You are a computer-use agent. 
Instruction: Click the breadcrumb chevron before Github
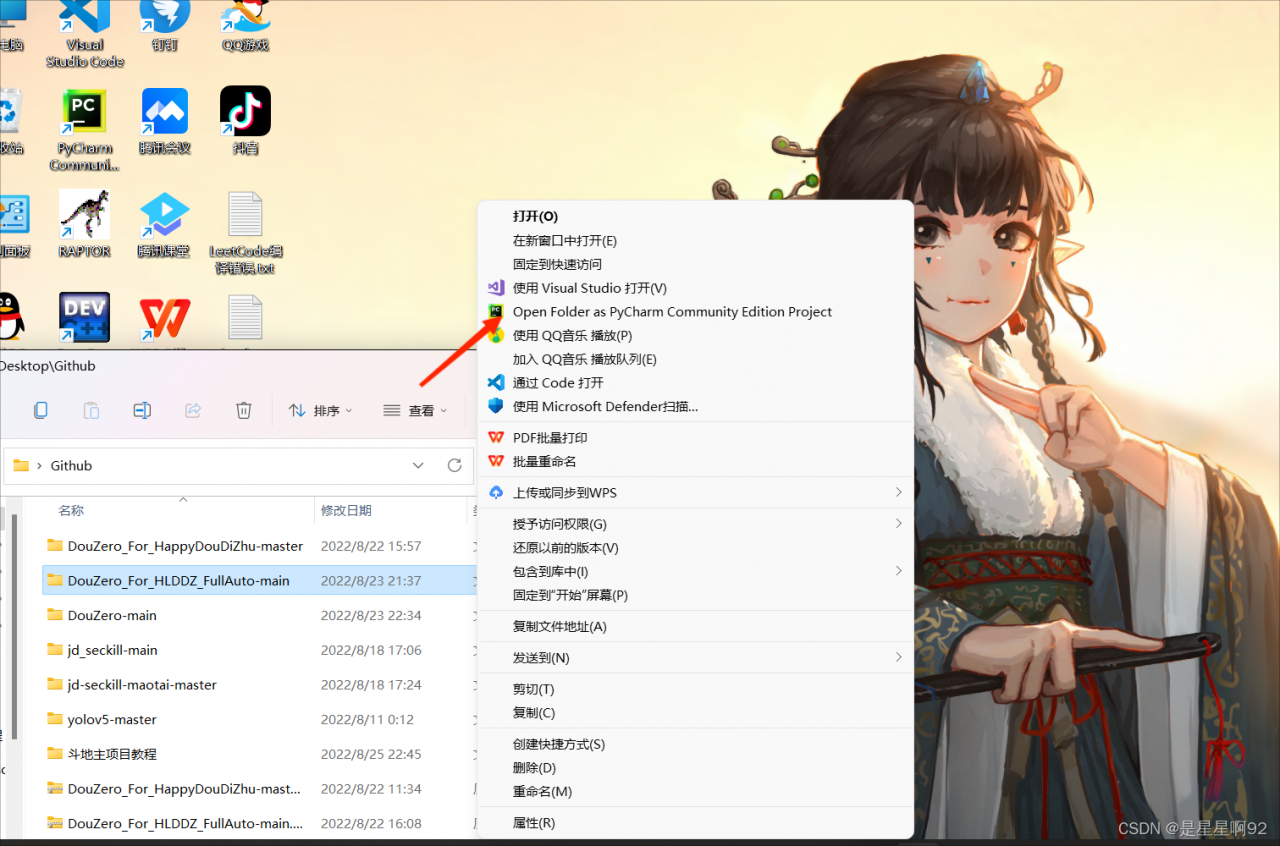40,465
